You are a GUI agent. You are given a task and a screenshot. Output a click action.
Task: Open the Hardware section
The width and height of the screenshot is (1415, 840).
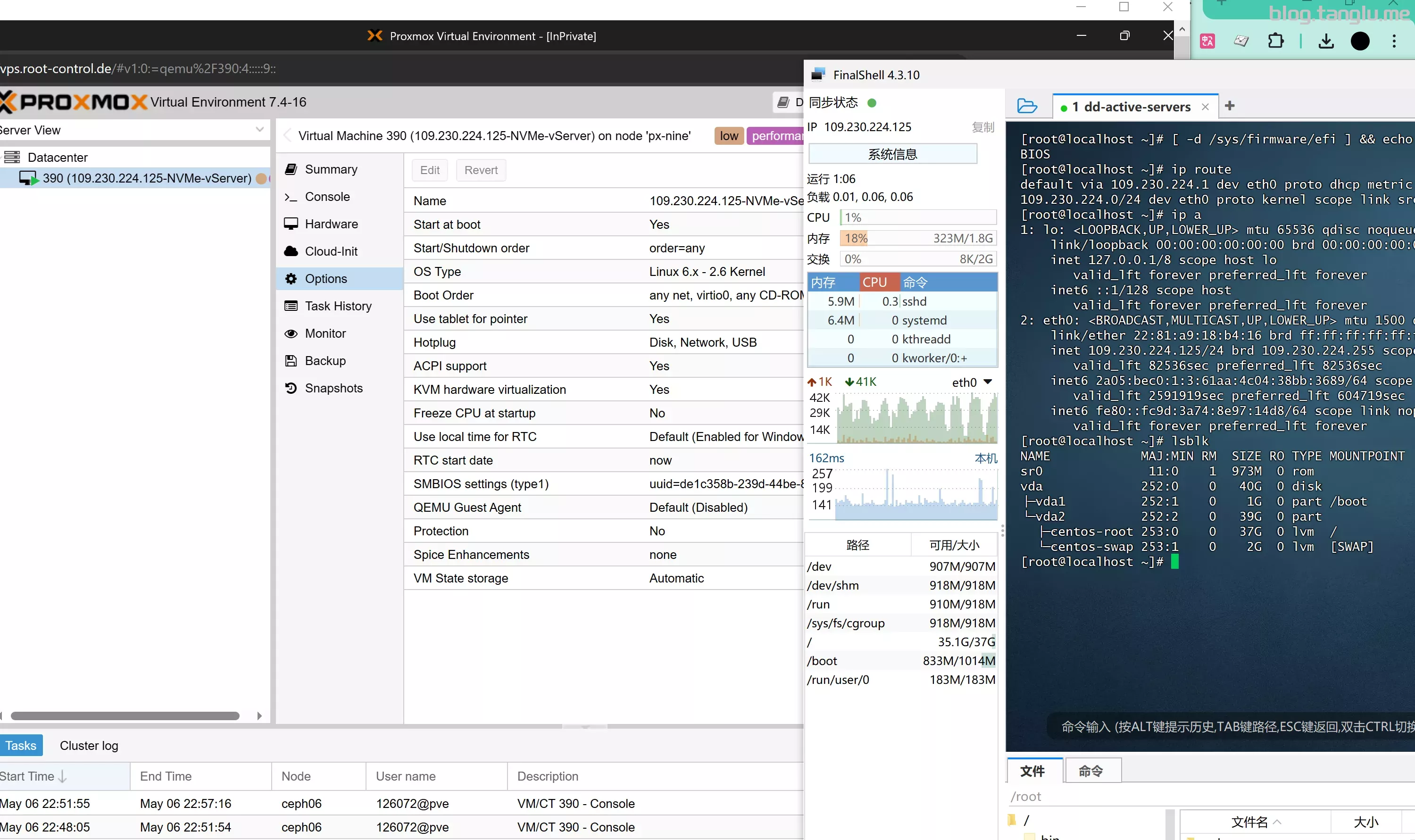(331, 224)
